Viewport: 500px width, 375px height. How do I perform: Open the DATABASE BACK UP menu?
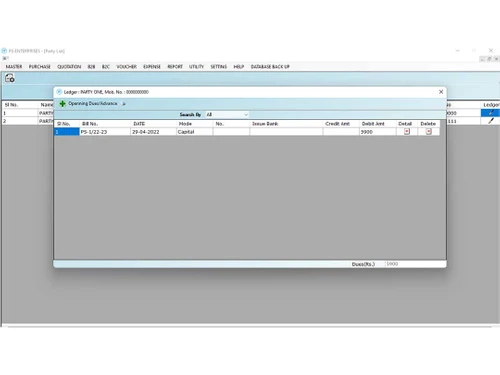coord(270,67)
